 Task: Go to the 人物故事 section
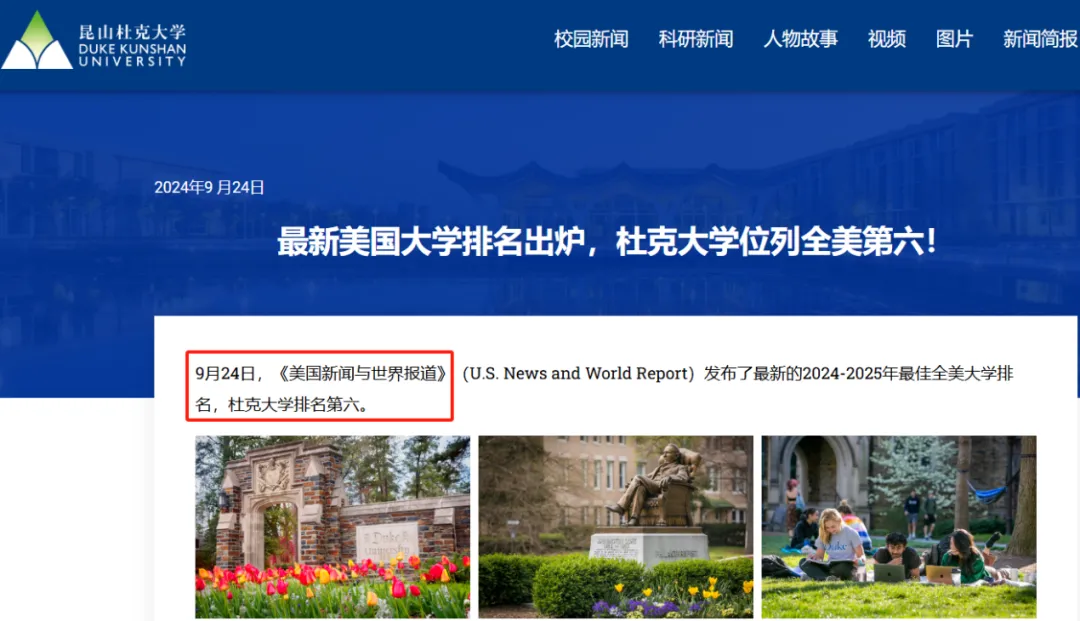pos(800,39)
